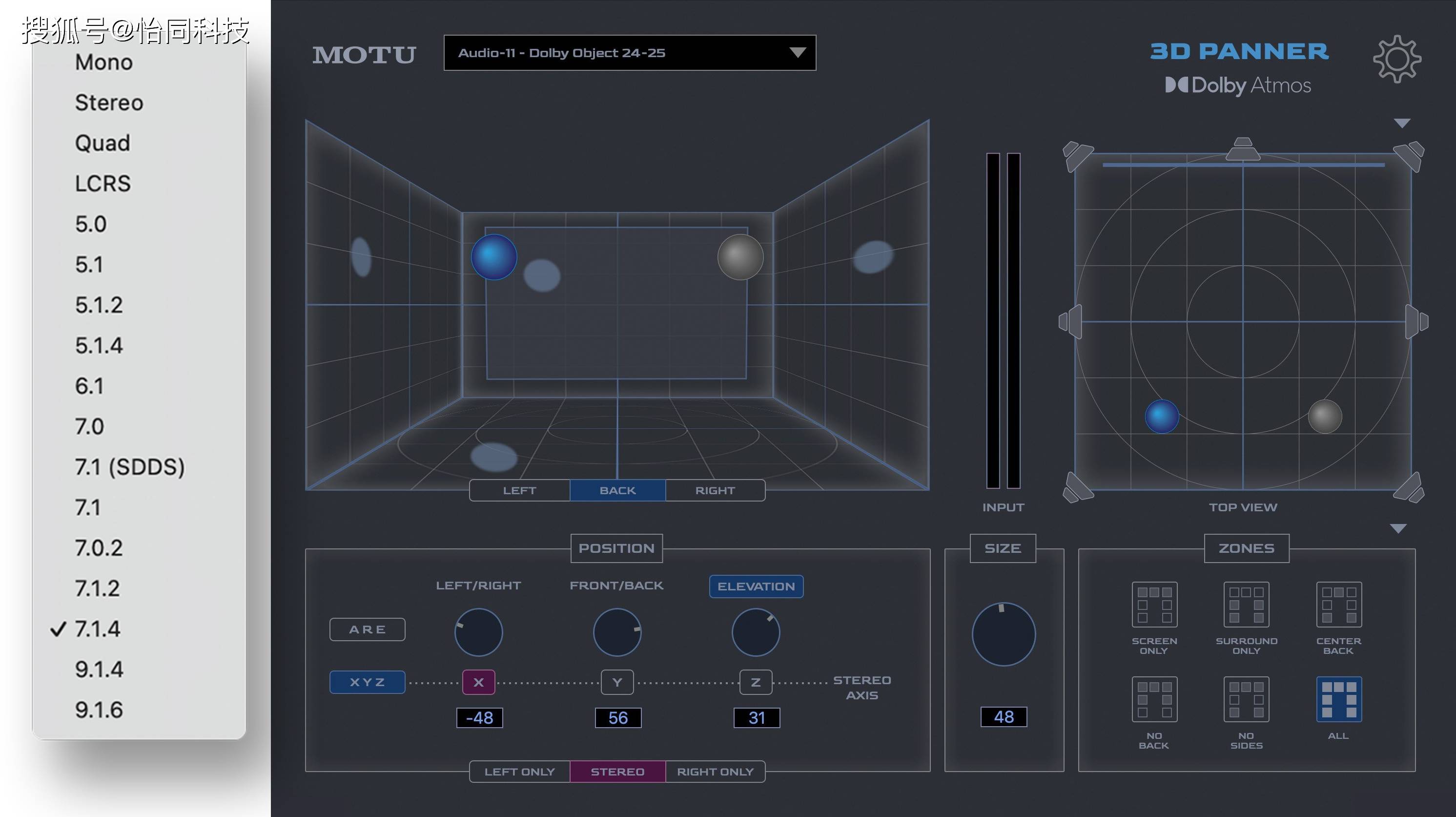
Task: Switch room view to Left
Action: (519, 490)
